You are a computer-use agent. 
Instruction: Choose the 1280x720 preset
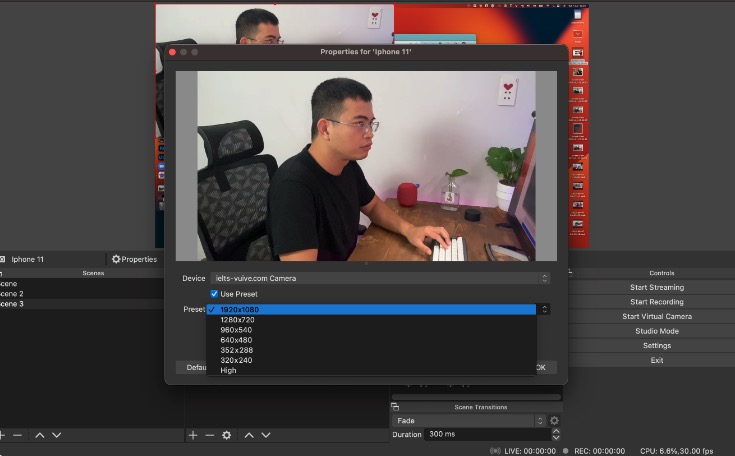pos(371,320)
